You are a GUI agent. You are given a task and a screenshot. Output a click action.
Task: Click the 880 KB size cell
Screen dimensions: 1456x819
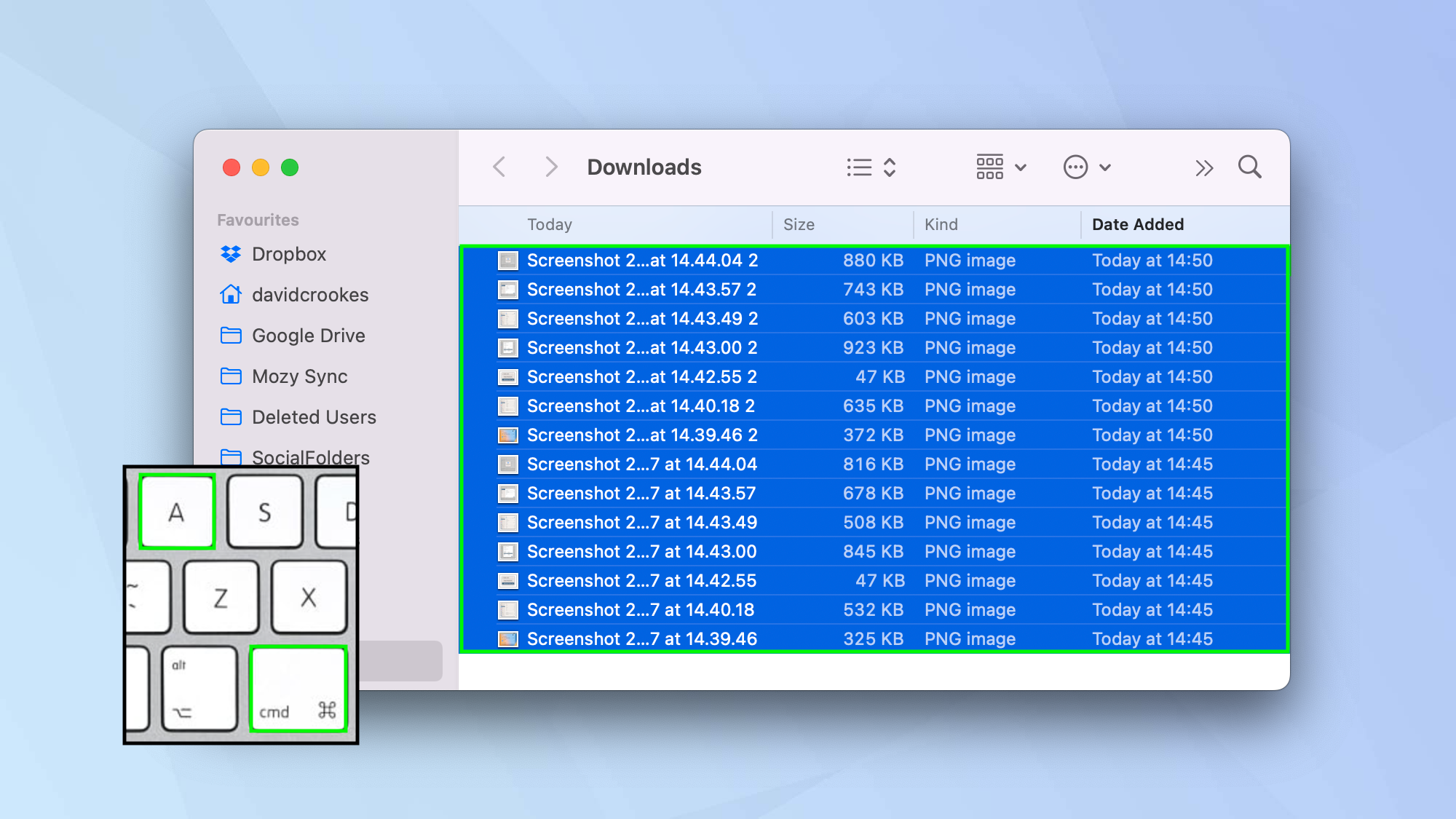click(873, 261)
